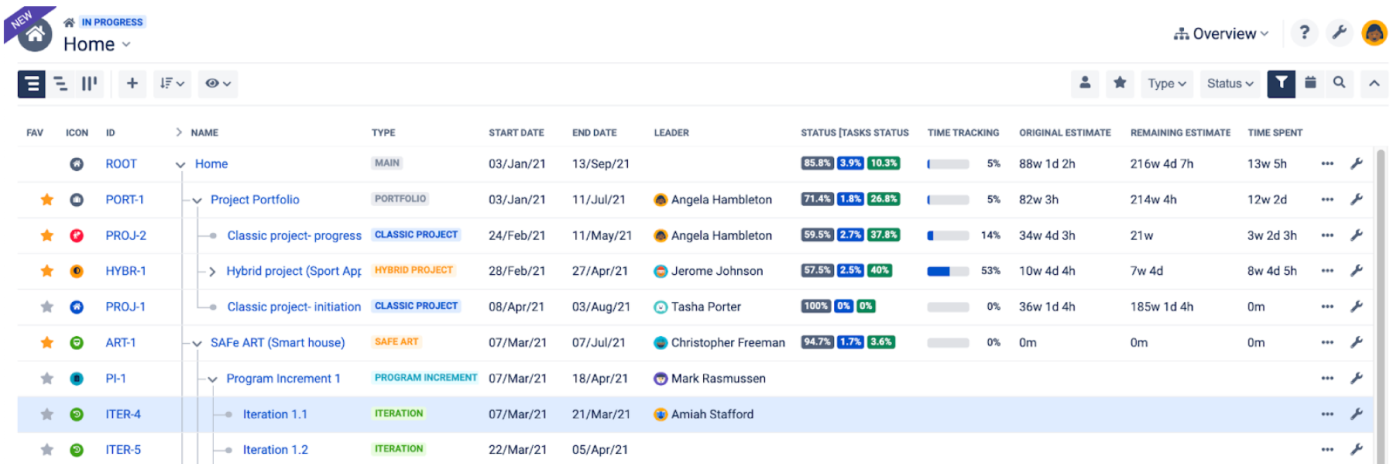Click the red PROJ-2 row icon
The width and height of the screenshot is (1400, 464).
[x=77, y=236]
